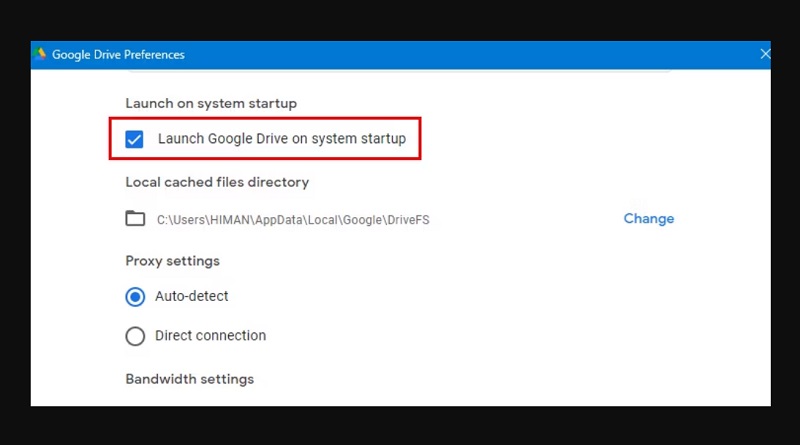Click the Google Drive logo in title bar
800x445 pixels.
[40, 54]
